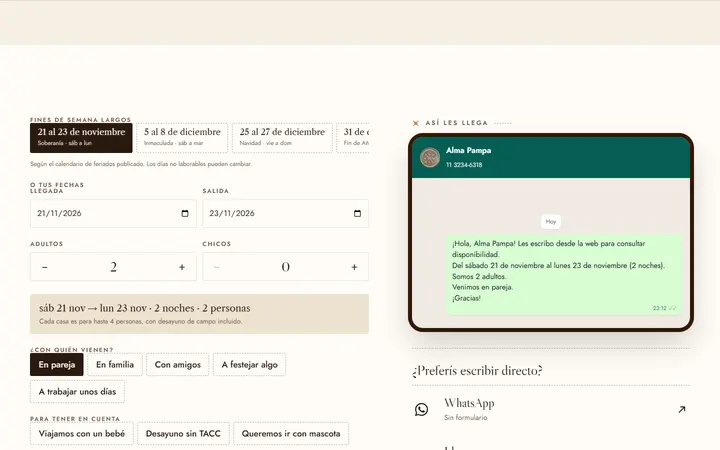Select the En pareja option
This screenshot has width=720, height=450.
click(57, 365)
